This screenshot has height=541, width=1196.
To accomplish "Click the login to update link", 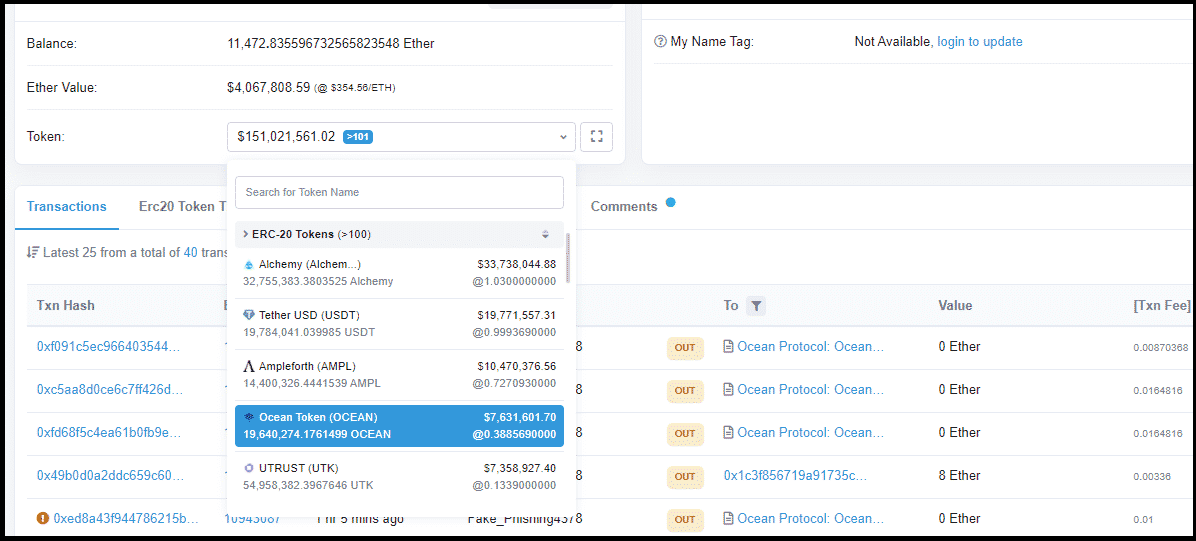I will click(979, 42).
